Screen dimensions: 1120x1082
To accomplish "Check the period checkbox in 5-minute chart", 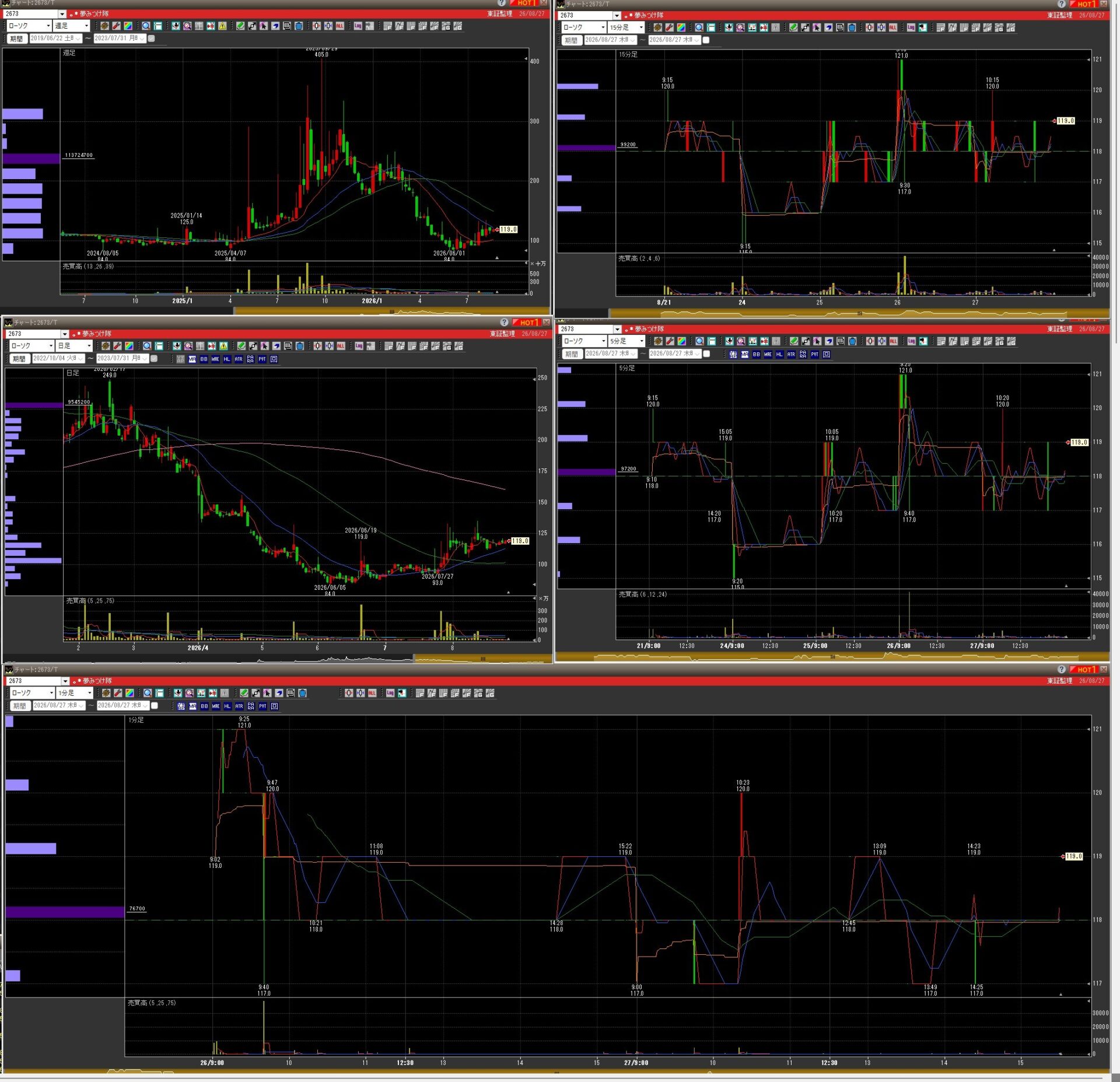I will pyautogui.click(x=706, y=354).
